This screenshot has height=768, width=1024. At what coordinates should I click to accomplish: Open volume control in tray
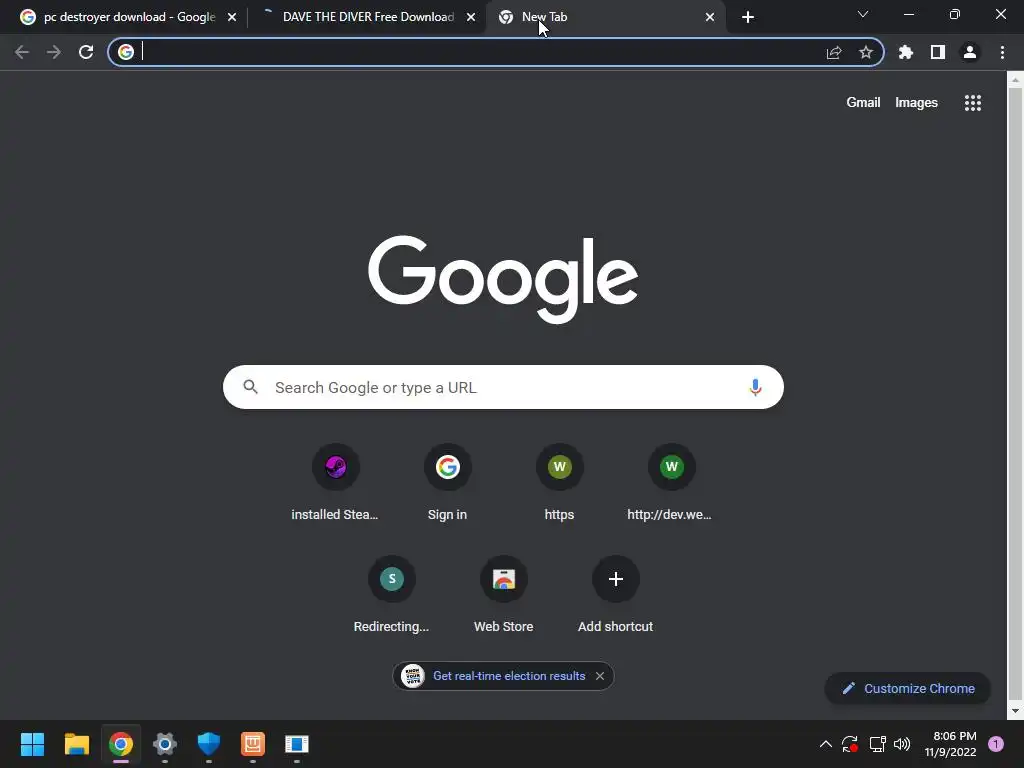(x=902, y=744)
